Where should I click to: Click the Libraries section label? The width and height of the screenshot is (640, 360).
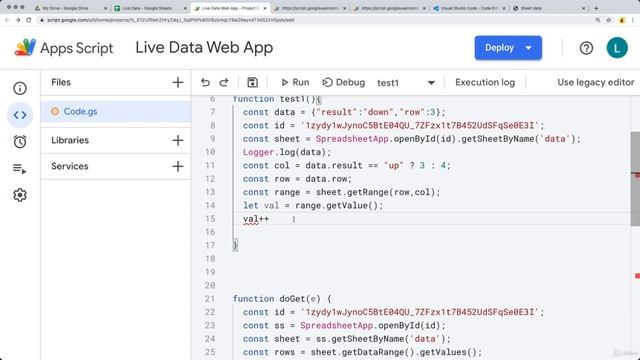[x=70, y=140]
